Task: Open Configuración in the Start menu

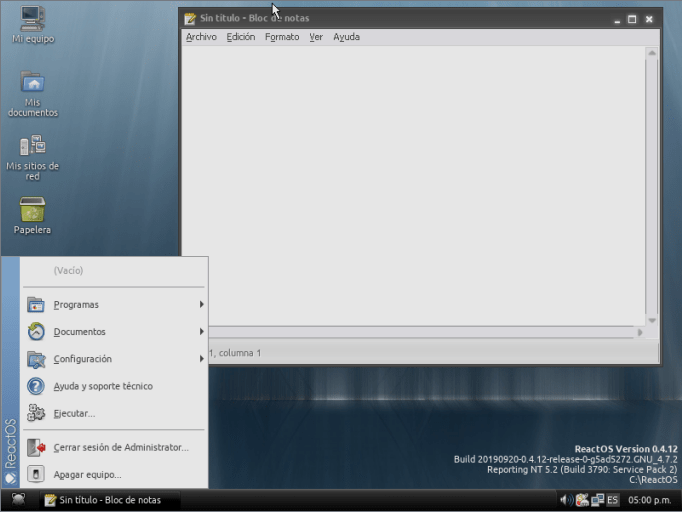Action: coord(114,359)
